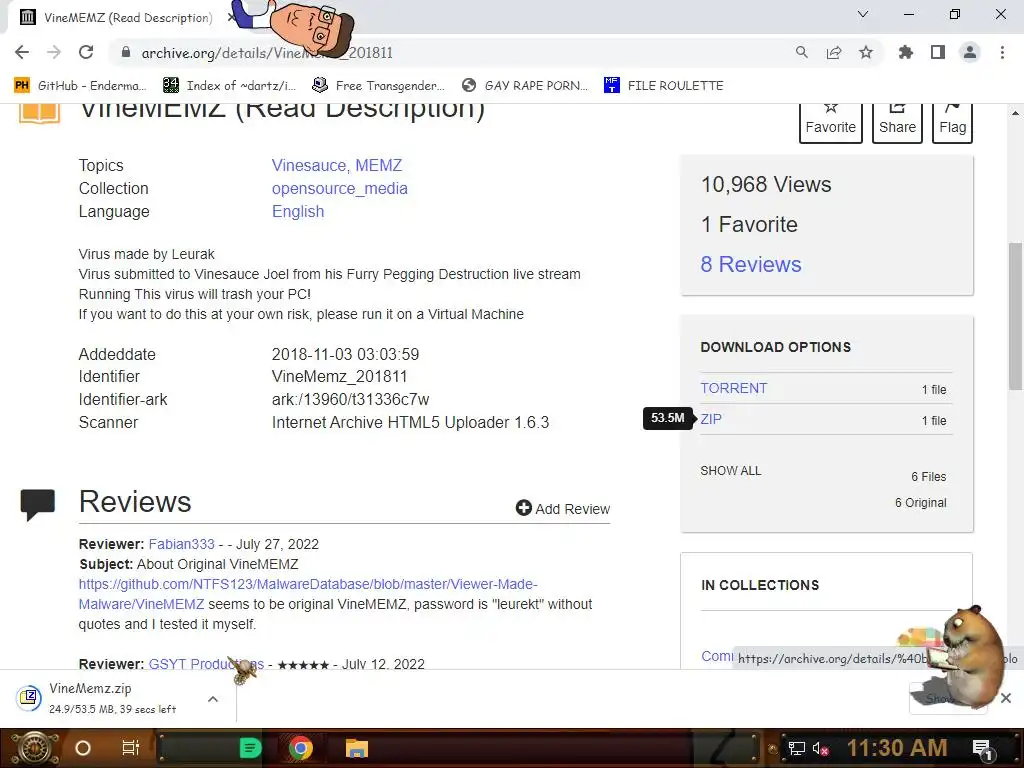The height and width of the screenshot is (768, 1024).
Task: Toggle the Chrome side panel icon
Action: (938, 52)
